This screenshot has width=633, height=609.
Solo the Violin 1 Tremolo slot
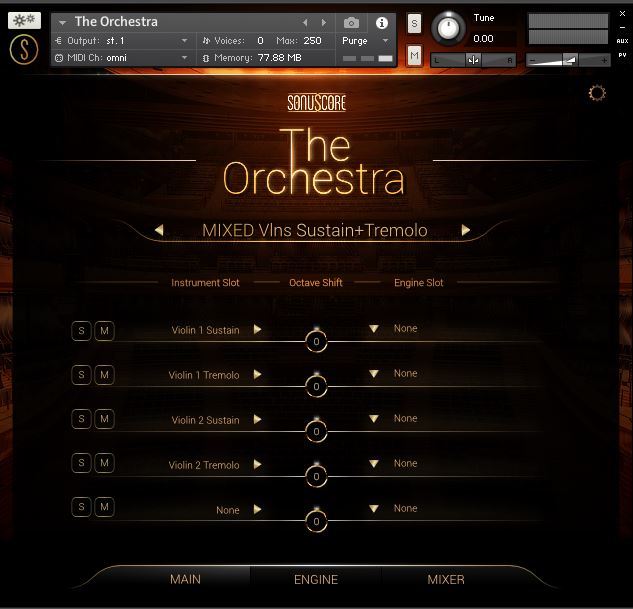[81, 375]
